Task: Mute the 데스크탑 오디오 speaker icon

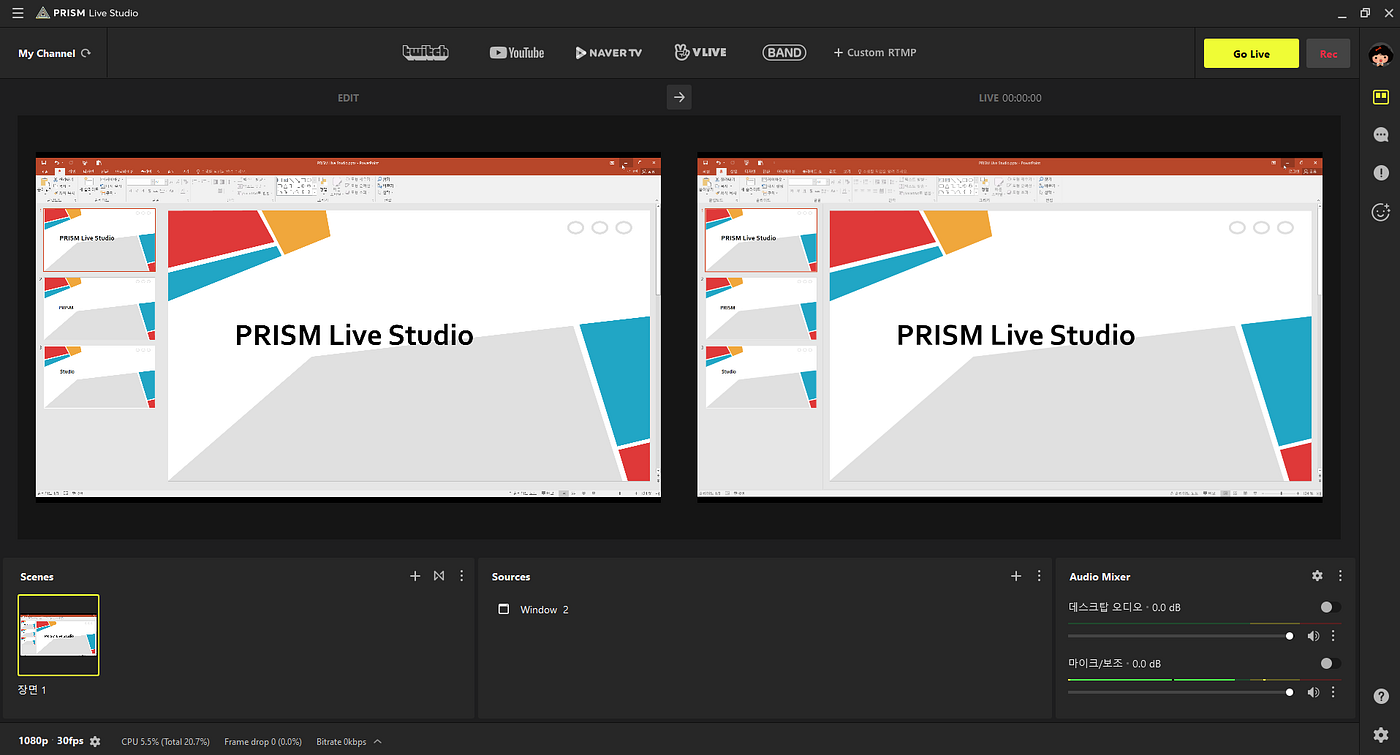Action: coord(1313,636)
